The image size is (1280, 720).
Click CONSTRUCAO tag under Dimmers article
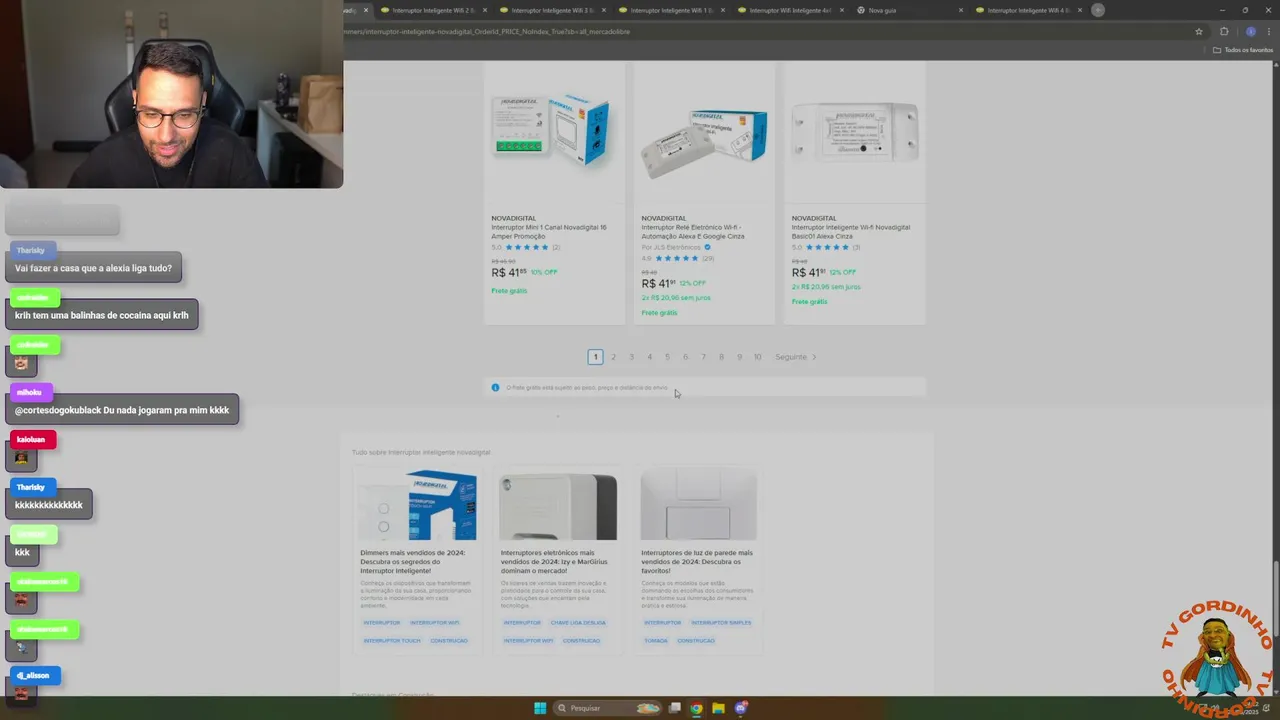coord(449,640)
